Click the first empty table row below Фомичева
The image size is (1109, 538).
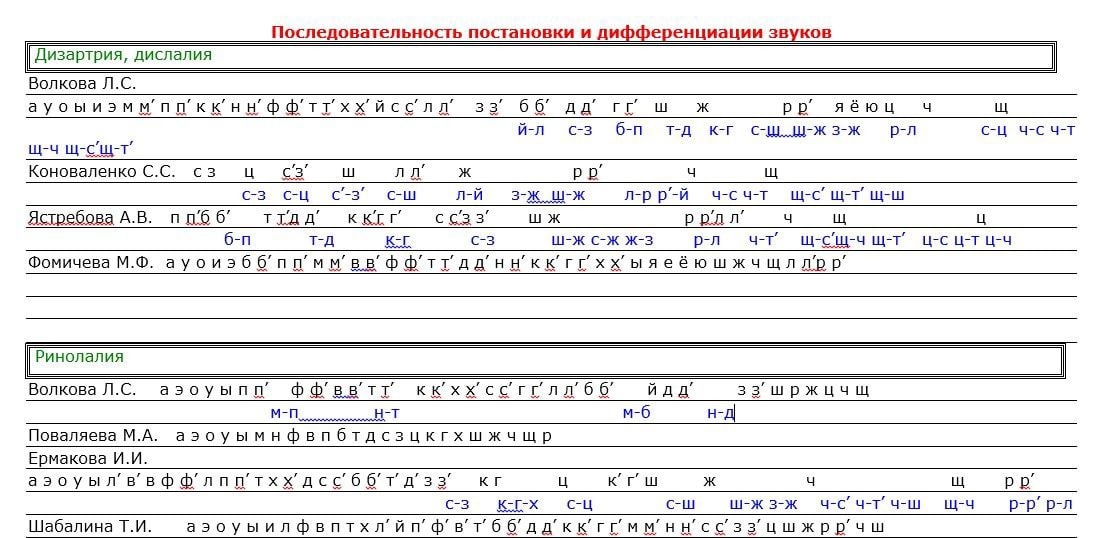pyautogui.click(x=551, y=285)
